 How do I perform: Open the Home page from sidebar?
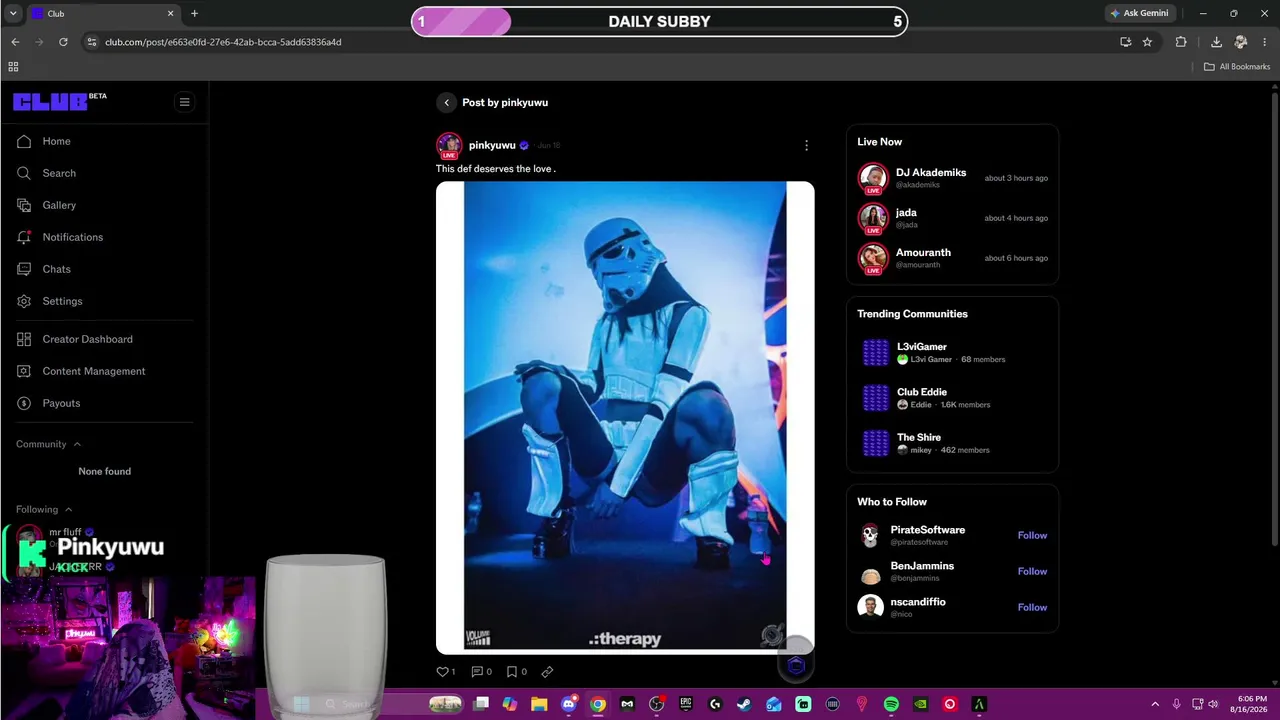coord(57,141)
